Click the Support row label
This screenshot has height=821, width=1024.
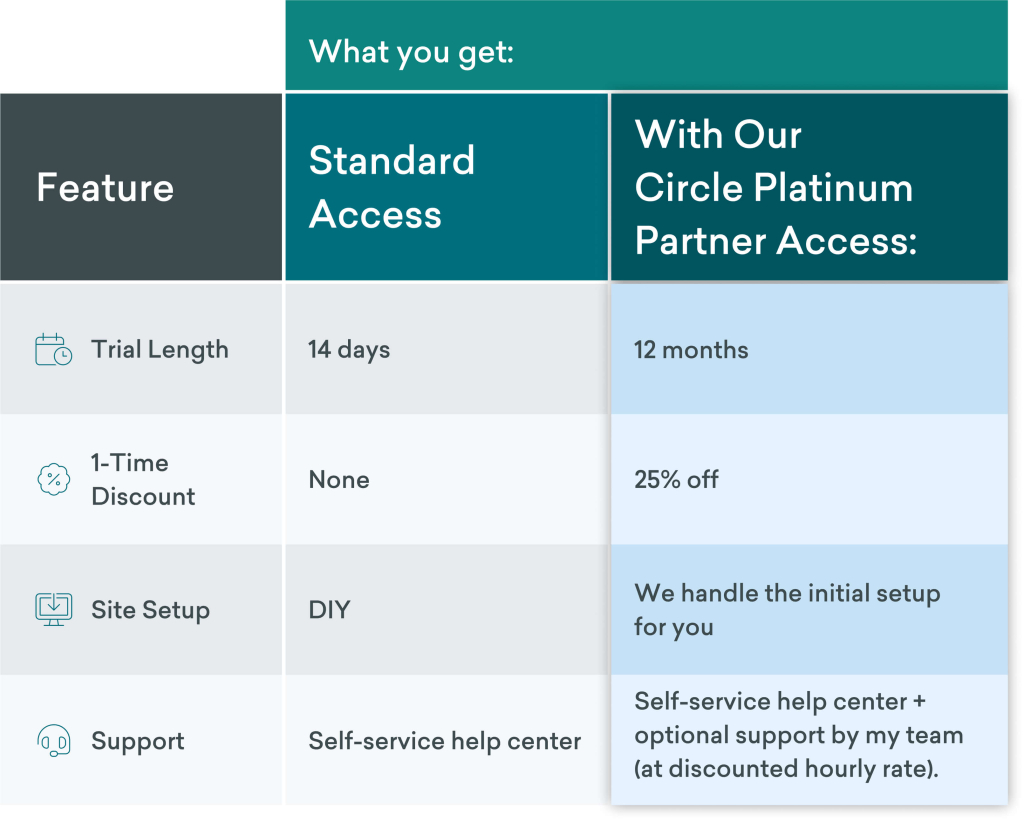tap(138, 741)
